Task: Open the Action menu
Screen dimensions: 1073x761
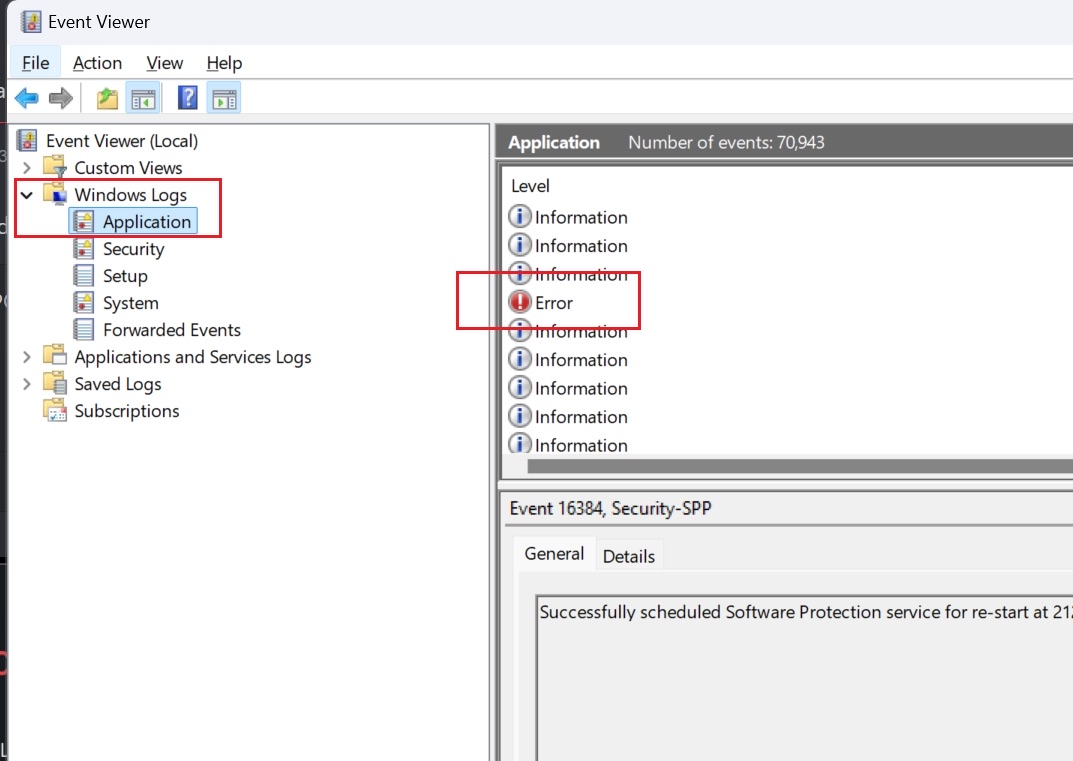Action: click(97, 63)
